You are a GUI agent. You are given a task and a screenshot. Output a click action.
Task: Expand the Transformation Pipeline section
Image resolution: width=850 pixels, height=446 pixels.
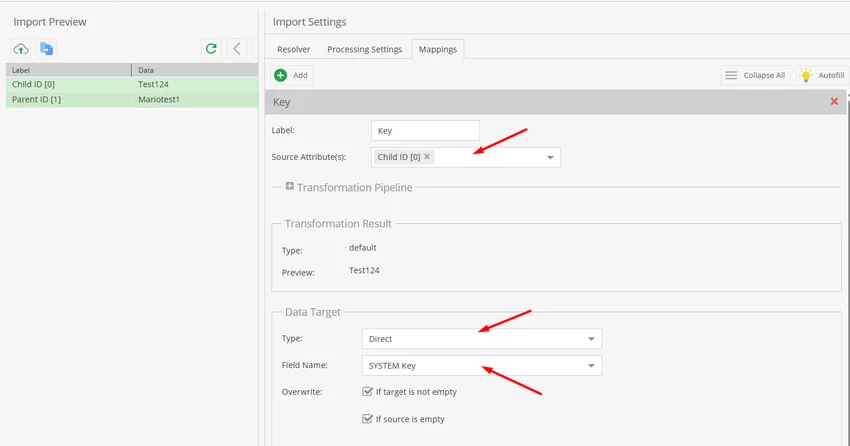289,186
